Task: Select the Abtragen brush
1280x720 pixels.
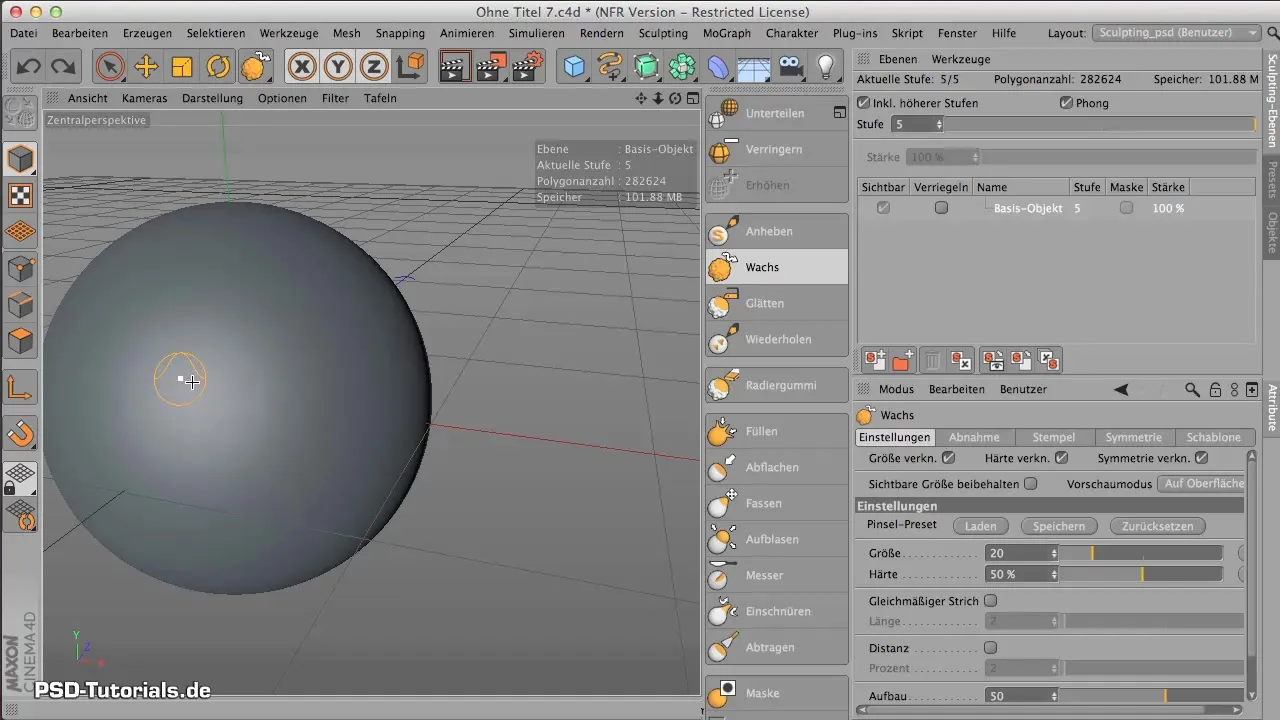Action: point(776,647)
